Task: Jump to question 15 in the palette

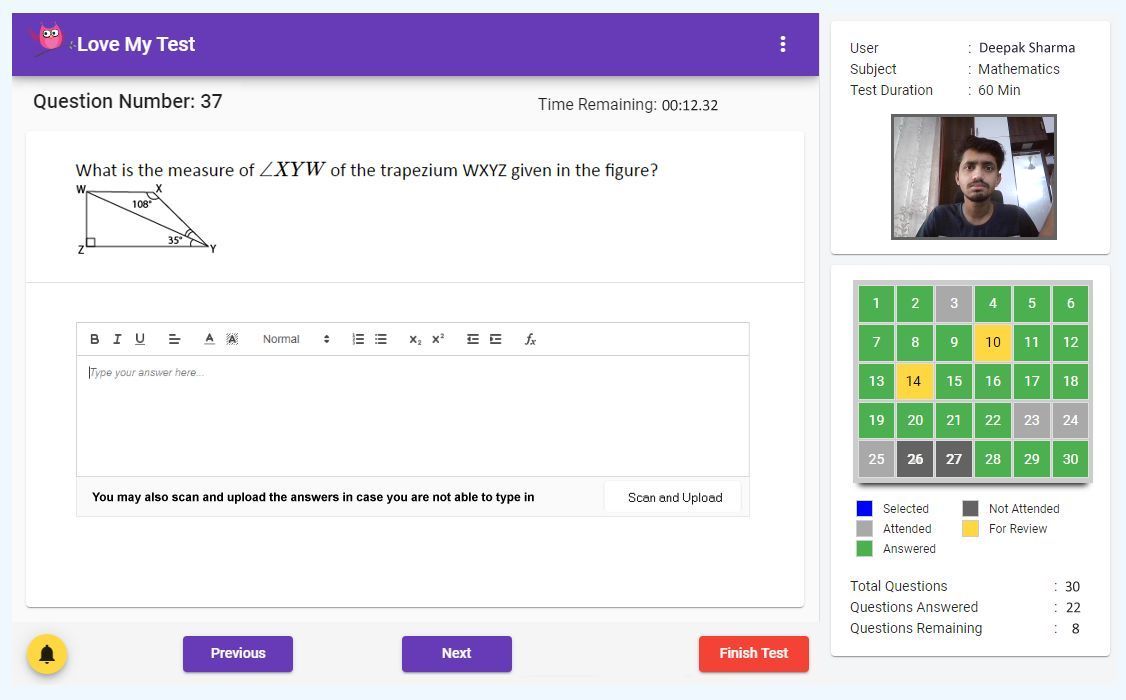Action: click(954, 381)
